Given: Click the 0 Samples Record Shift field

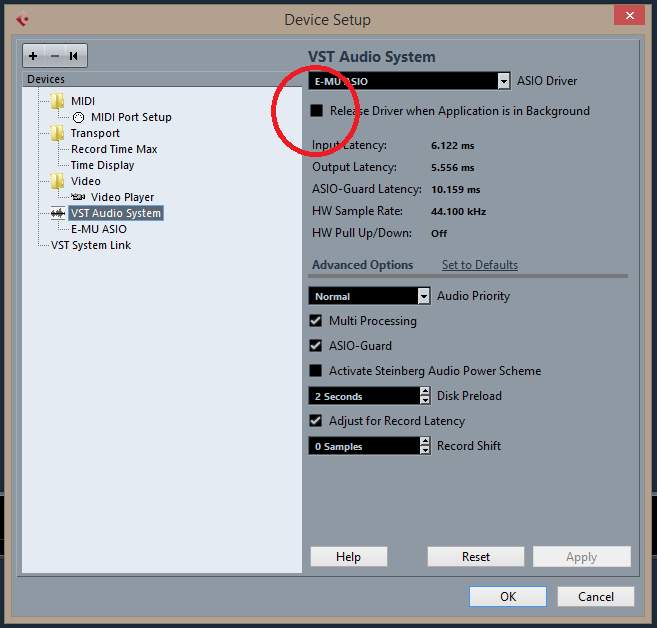Looking at the screenshot, I should 364,446.
